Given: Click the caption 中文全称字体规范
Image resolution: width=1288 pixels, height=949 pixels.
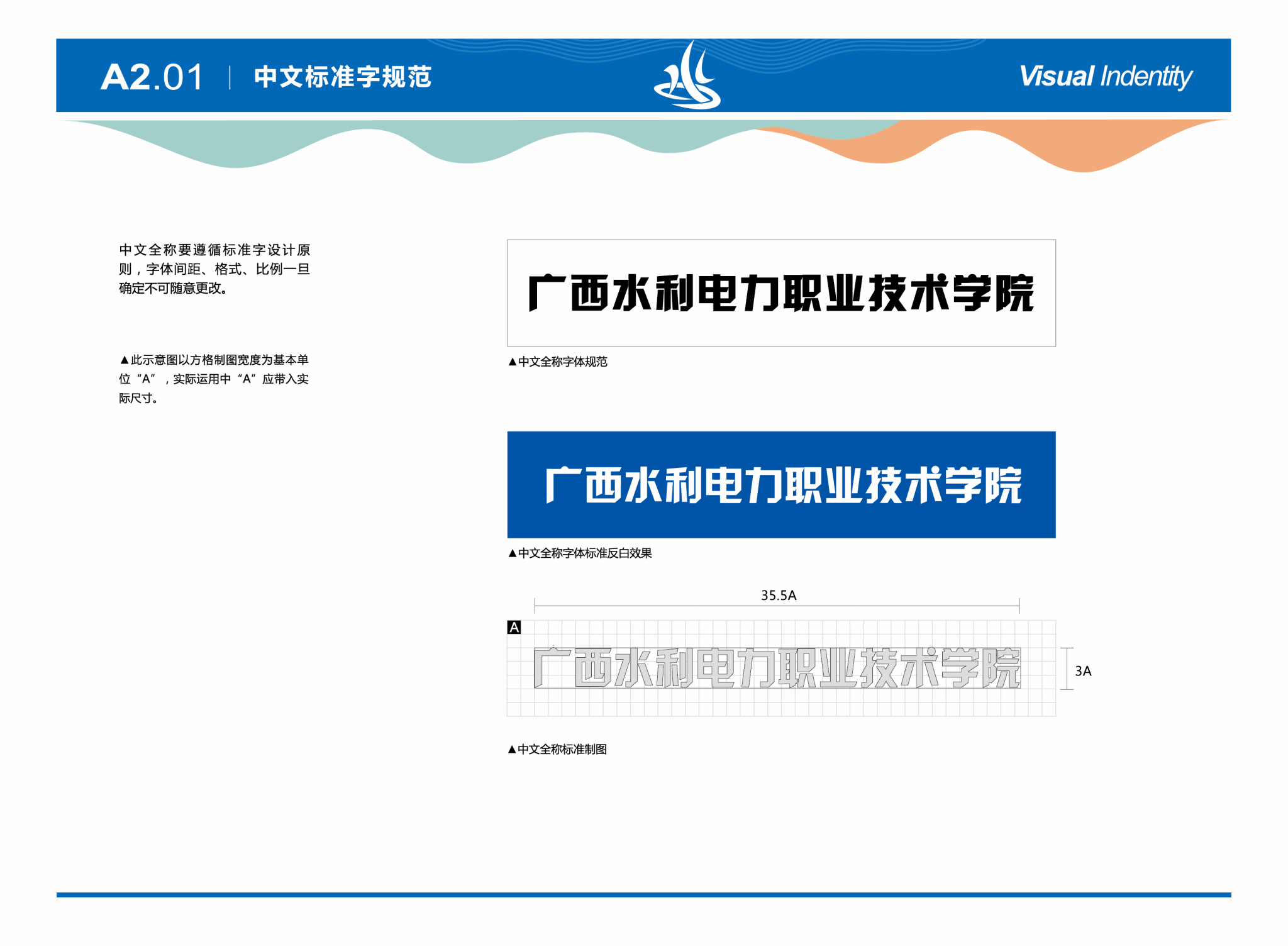Looking at the screenshot, I should pyautogui.click(x=558, y=362).
